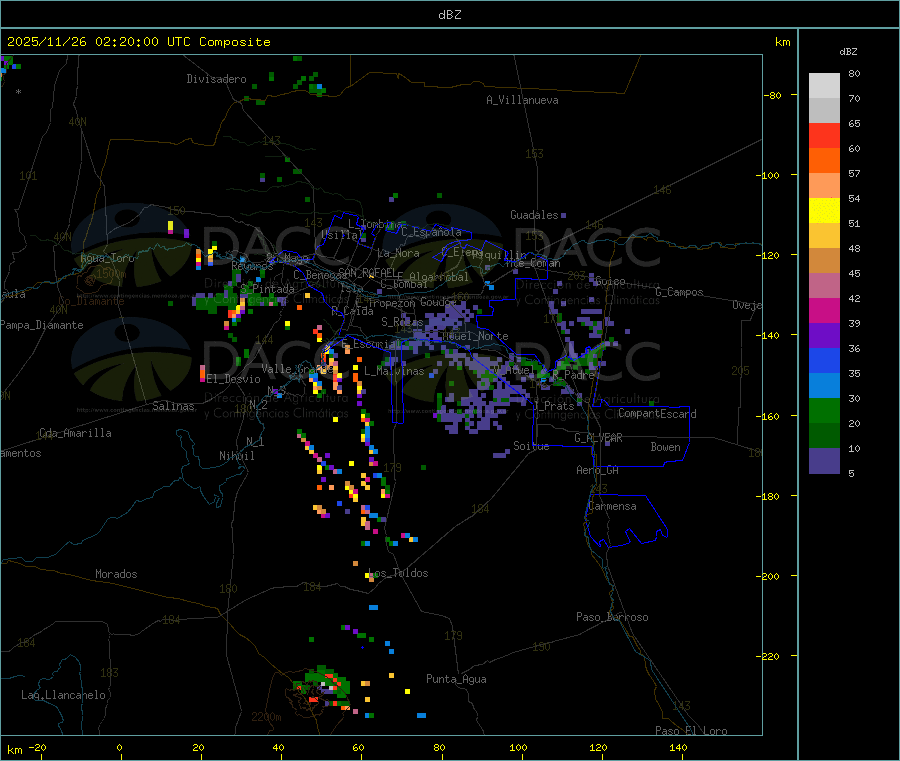Viewport: 900px width, 761px height.
Task: Click the -80 km right axis tick
Action: pos(771,95)
